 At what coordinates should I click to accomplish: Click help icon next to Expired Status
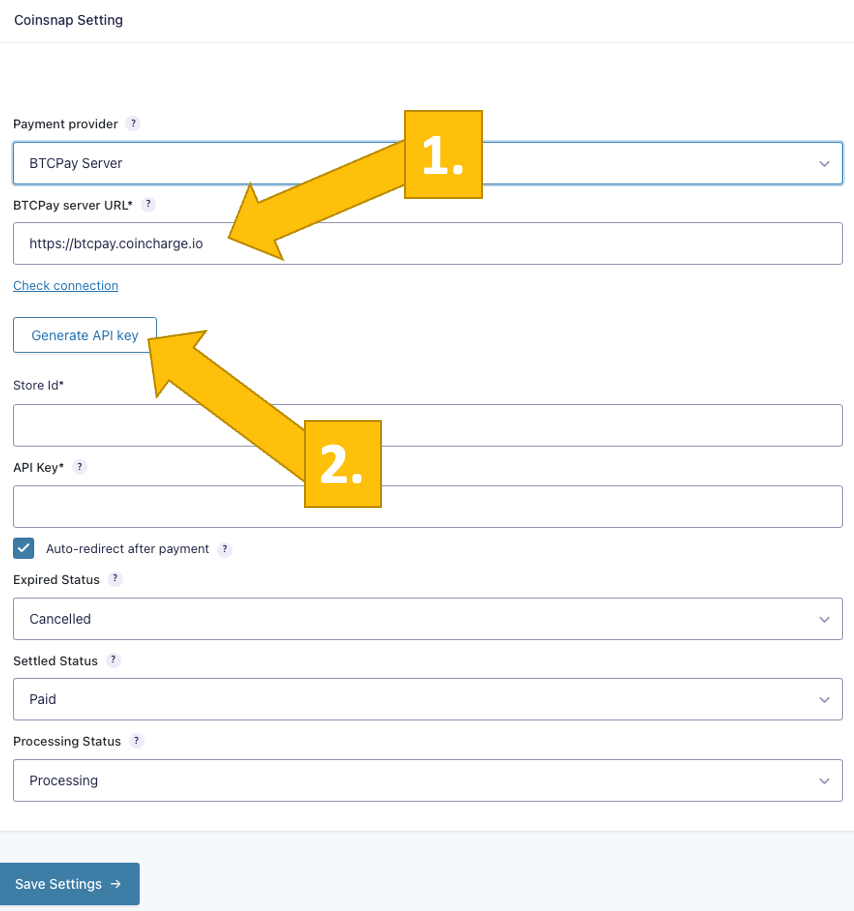pyautogui.click(x=116, y=579)
